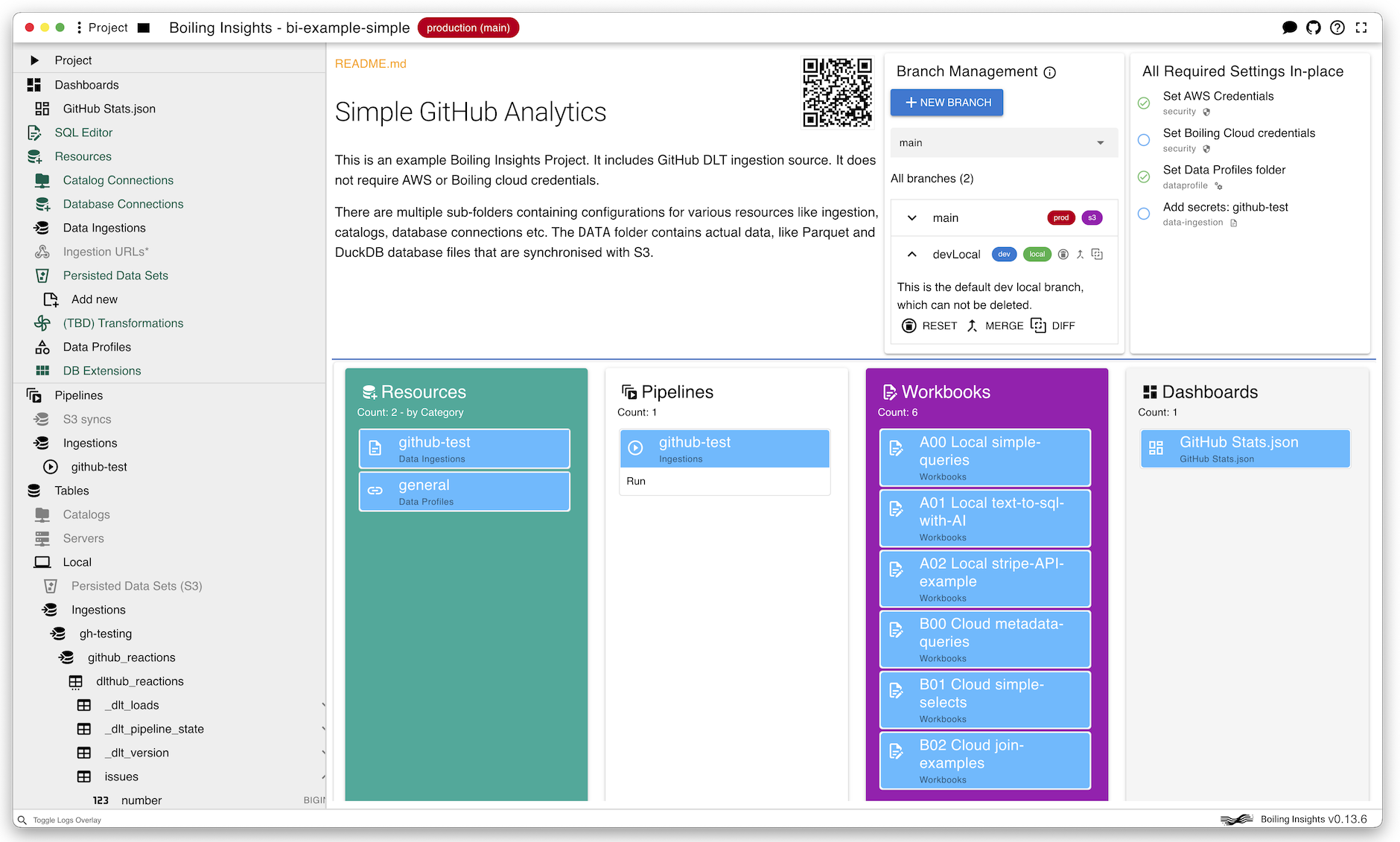Open SQL Editor from the sidebar
Viewport: 1400px width, 842px height.
(83, 133)
